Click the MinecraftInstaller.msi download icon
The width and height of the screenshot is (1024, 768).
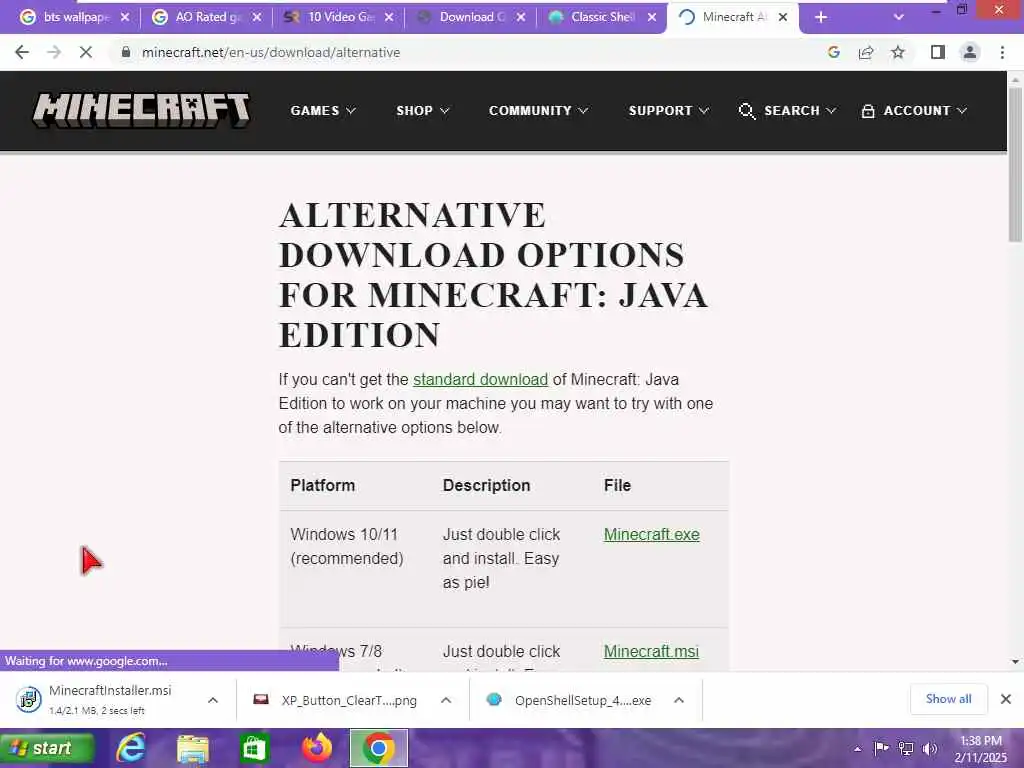[x=29, y=699]
